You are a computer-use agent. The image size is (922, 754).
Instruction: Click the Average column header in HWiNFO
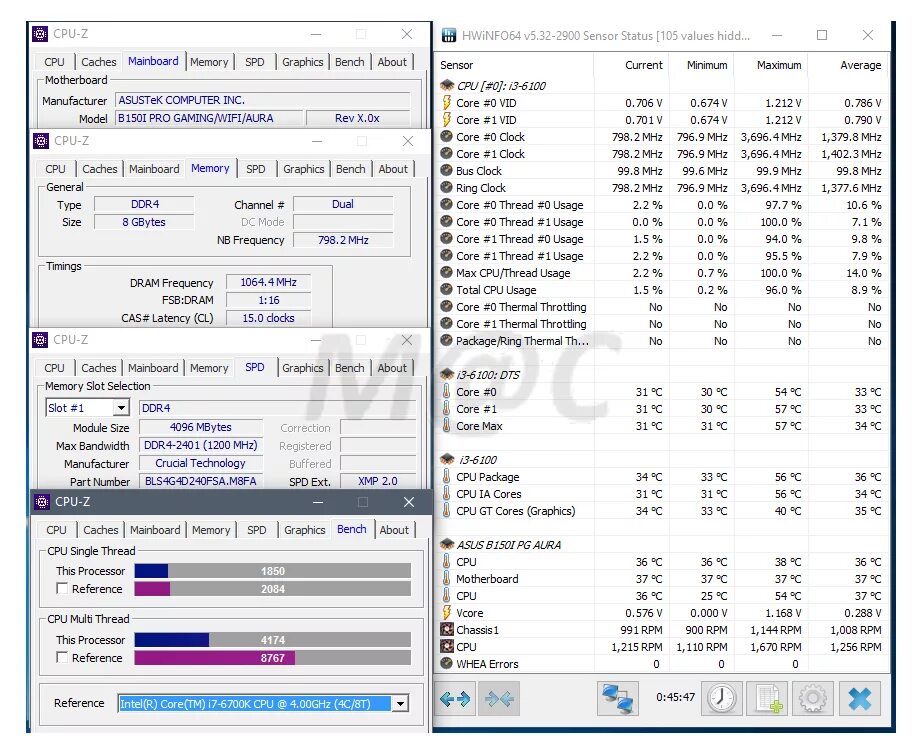point(848,65)
